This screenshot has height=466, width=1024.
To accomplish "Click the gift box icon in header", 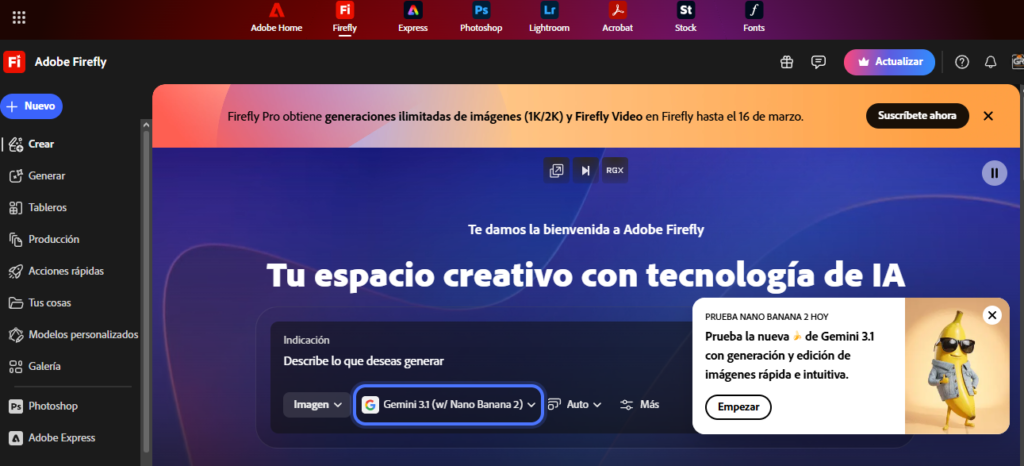I will pyautogui.click(x=787, y=62).
